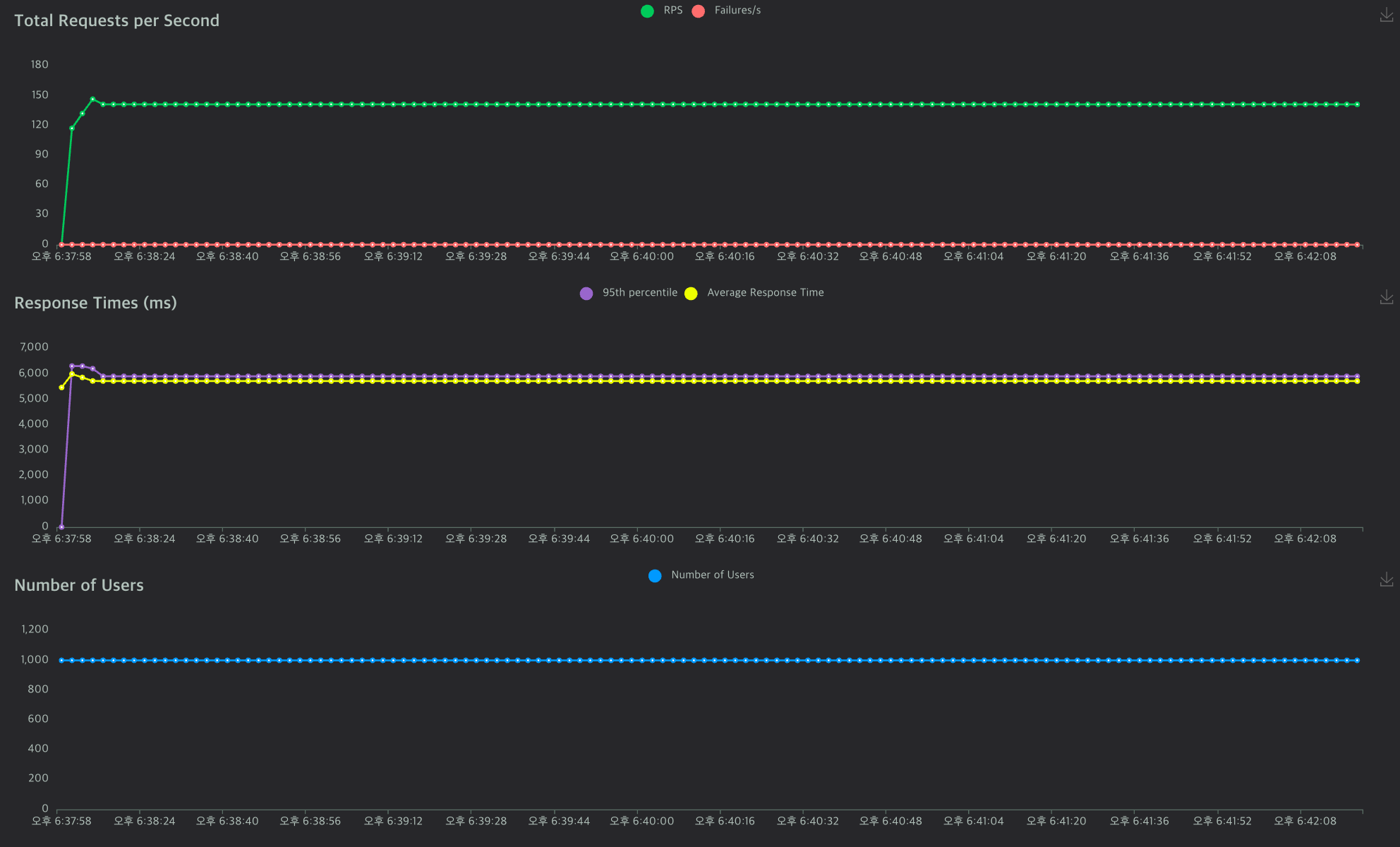Click the 6:42:08 tick on Users chart
The height and width of the screenshot is (847, 1400).
click(1305, 821)
